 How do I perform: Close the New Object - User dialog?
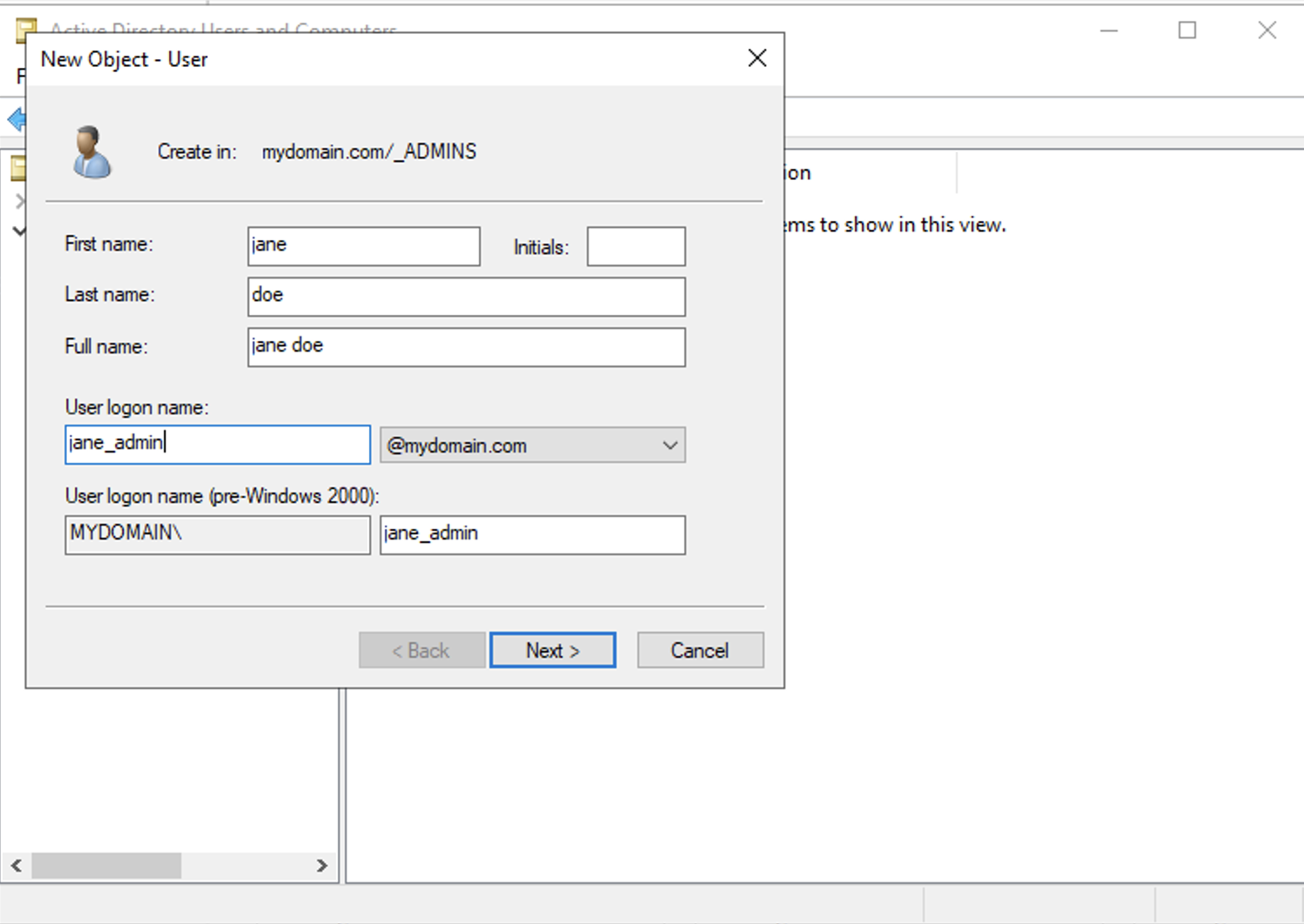[757, 58]
